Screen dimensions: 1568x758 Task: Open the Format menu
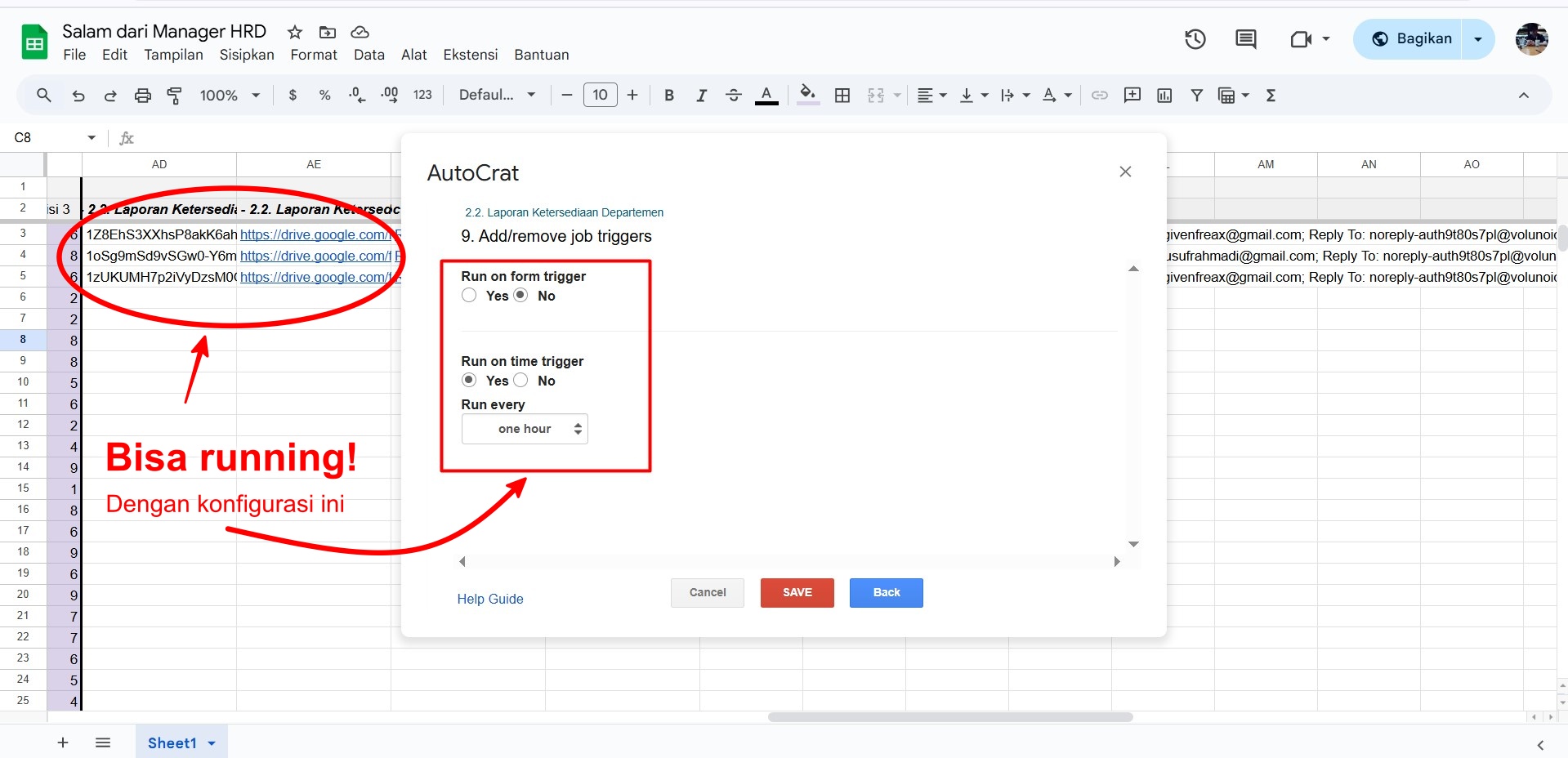click(x=314, y=55)
